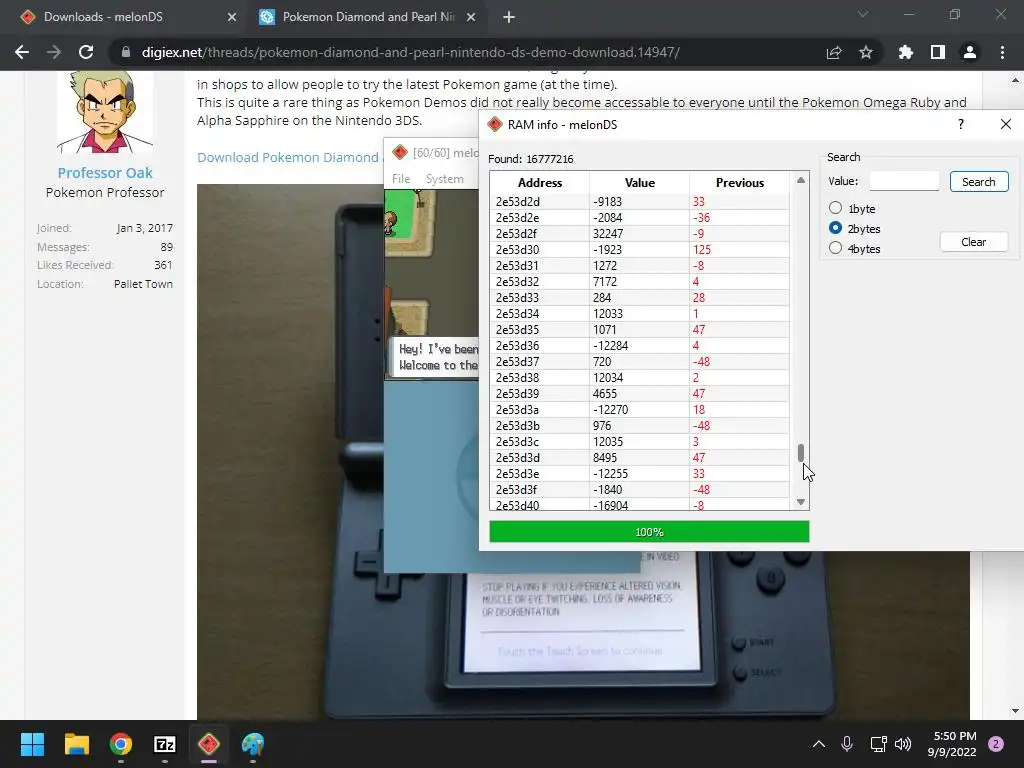The width and height of the screenshot is (1024, 768).
Task: Click Professor Oak's avatar image
Action: [105, 111]
